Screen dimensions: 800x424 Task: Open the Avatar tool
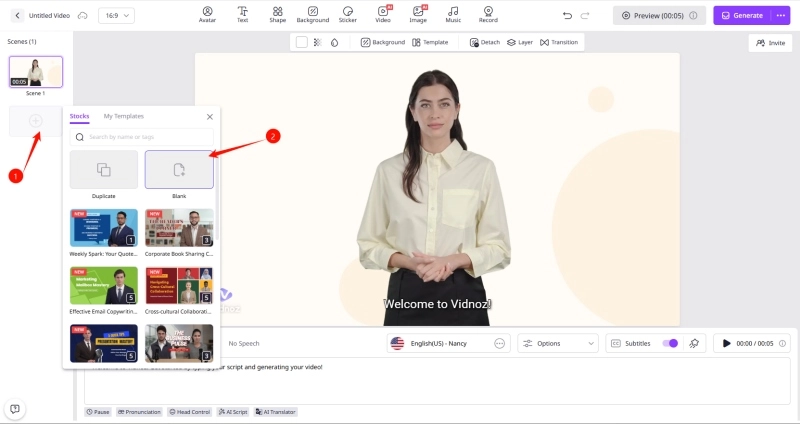(x=207, y=15)
